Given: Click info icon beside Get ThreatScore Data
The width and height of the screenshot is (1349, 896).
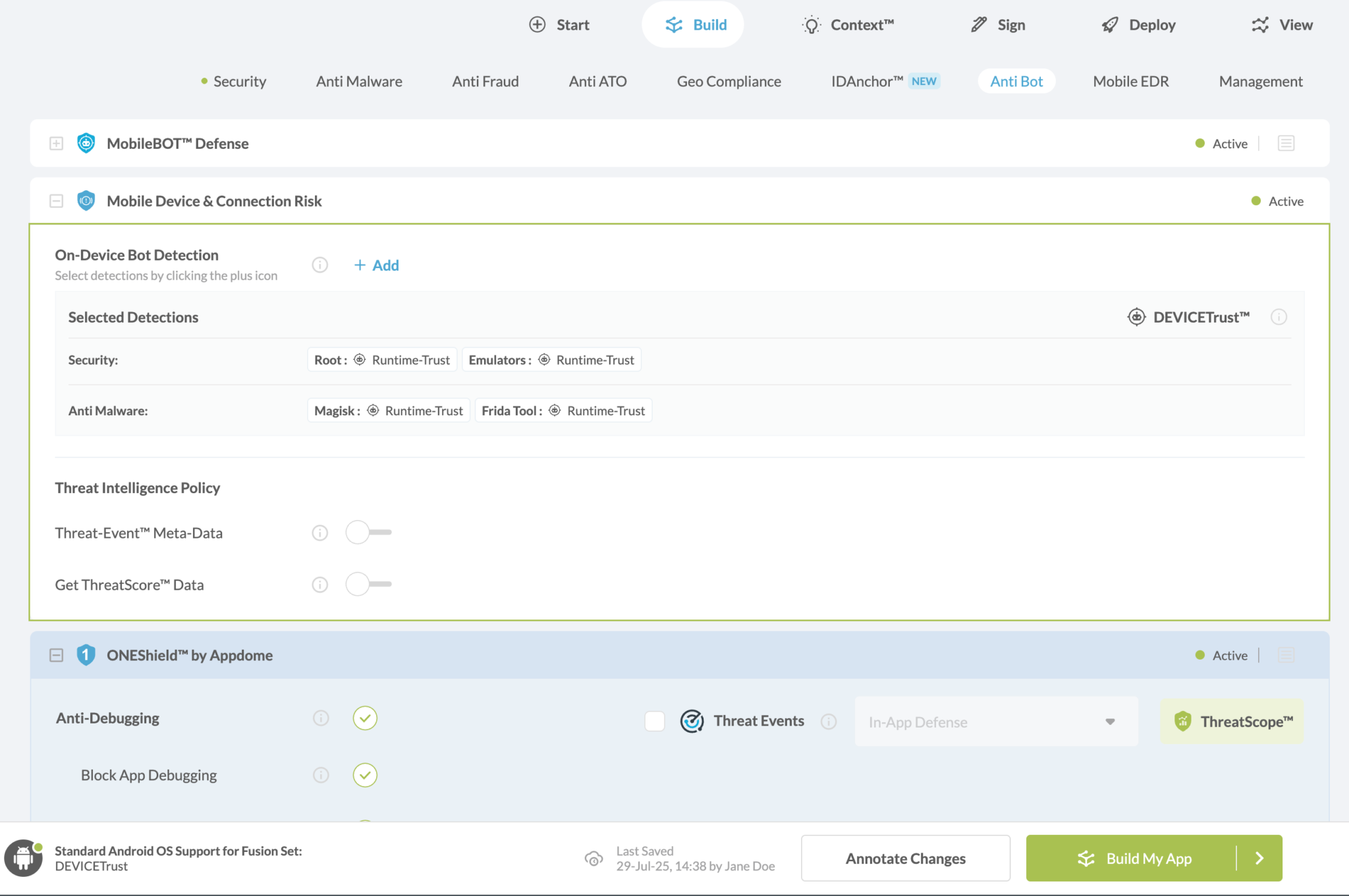Looking at the screenshot, I should [319, 585].
